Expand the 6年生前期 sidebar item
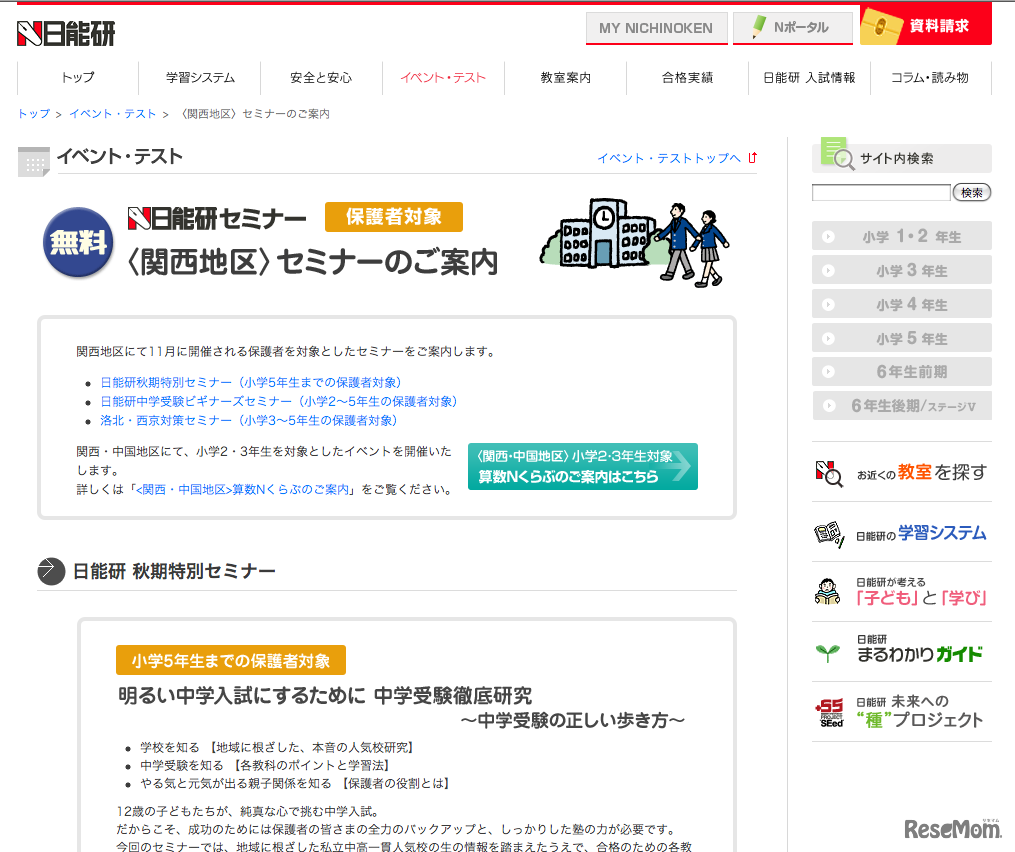This screenshot has width=1015, height=852. (x=901, y=372)
